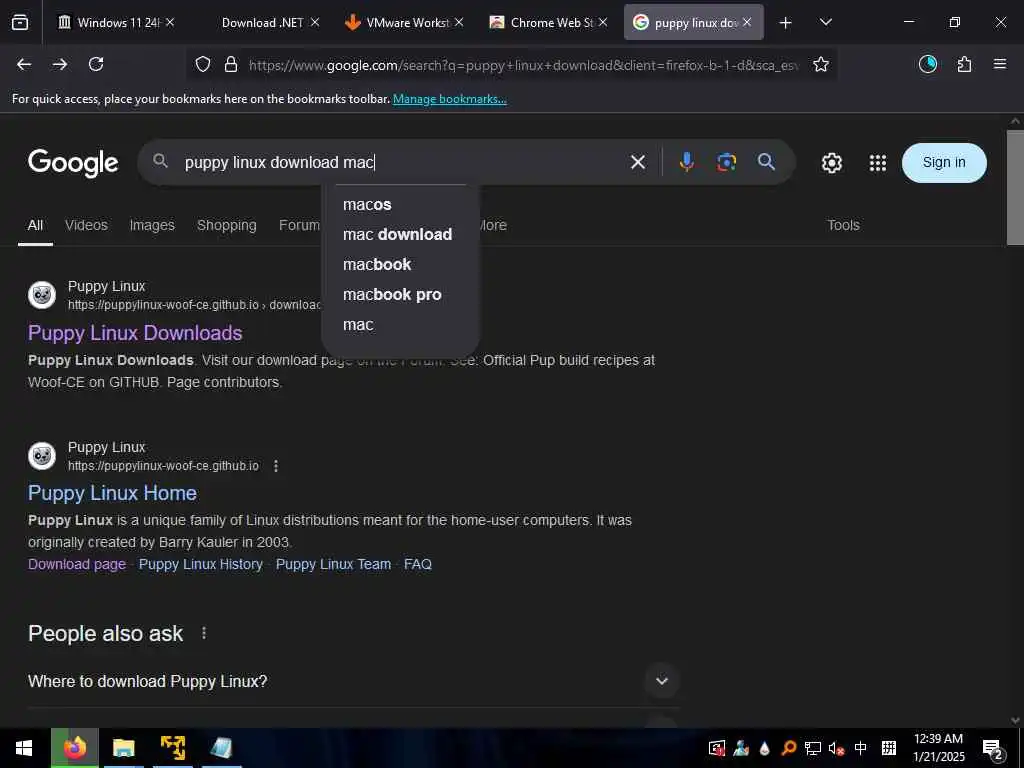List all tabs dropdown arrow

(x=825, y=22)
